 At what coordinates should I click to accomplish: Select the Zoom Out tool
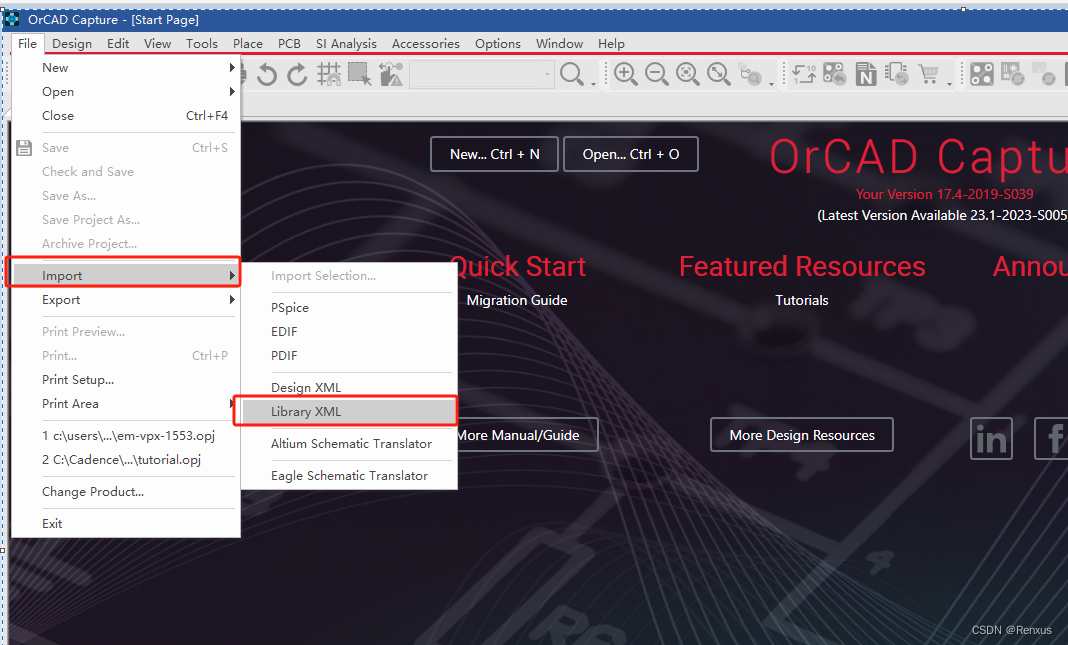[656, 73]
